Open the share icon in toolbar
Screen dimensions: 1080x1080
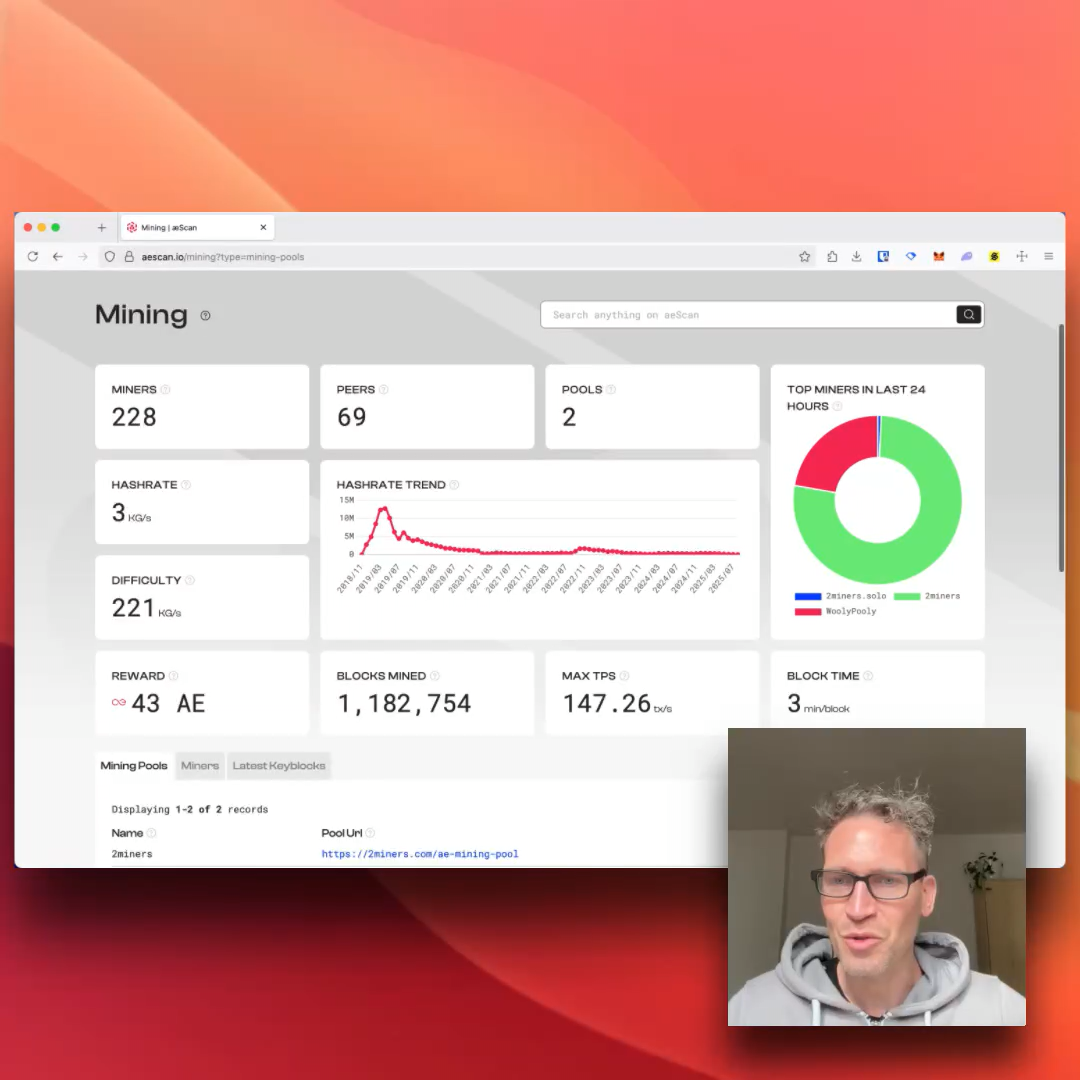832,256
